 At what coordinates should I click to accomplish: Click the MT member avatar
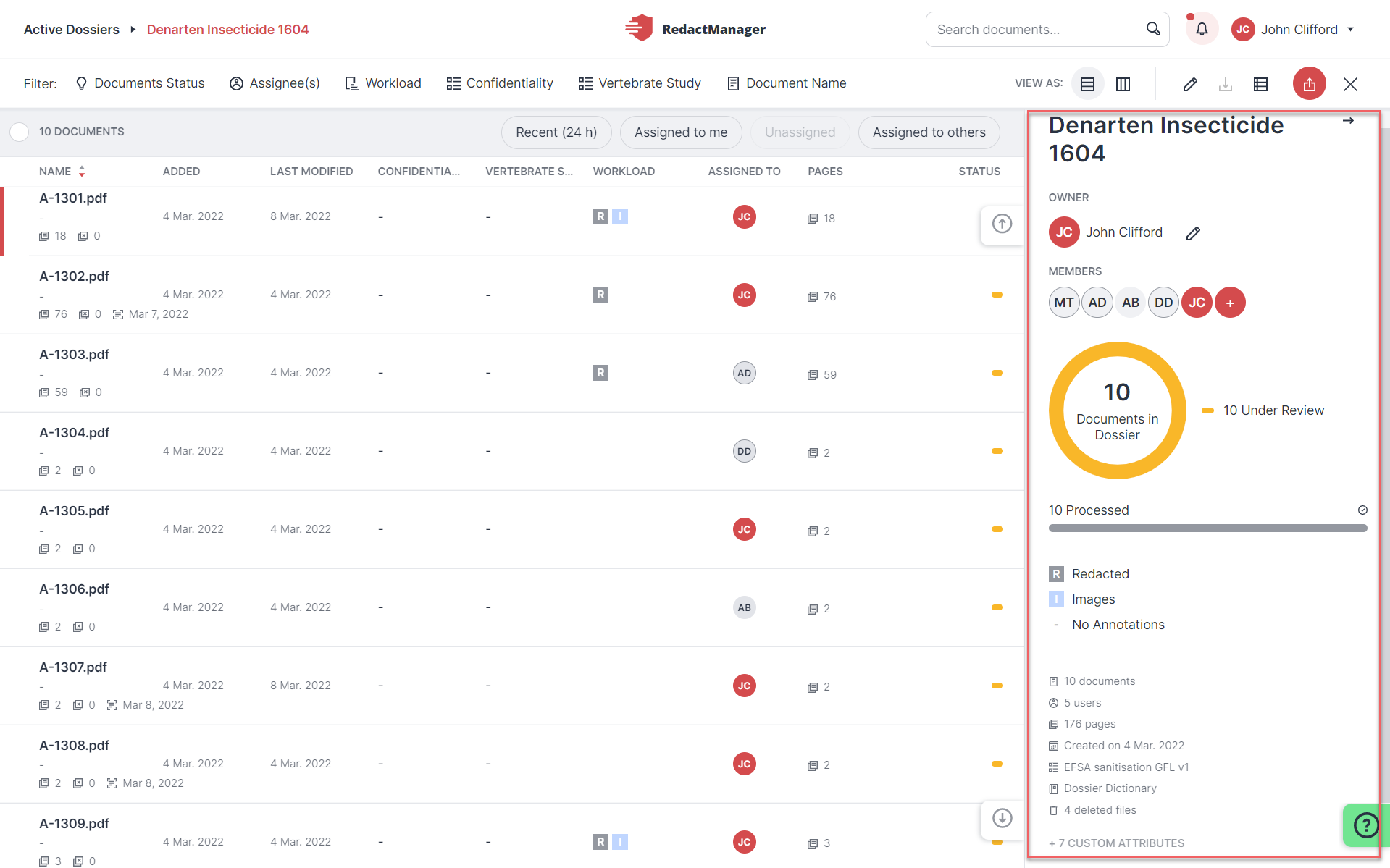click(x=1064, y=303)
